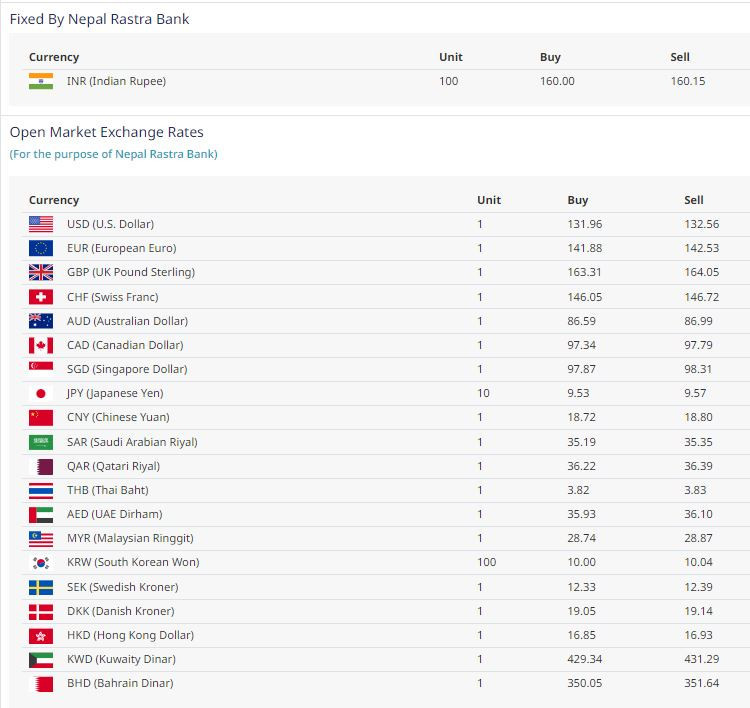Select 'CAD (Canadian Dollar)' currency name
The height and width of the screenshot is (708, 750).
(125, 345)
